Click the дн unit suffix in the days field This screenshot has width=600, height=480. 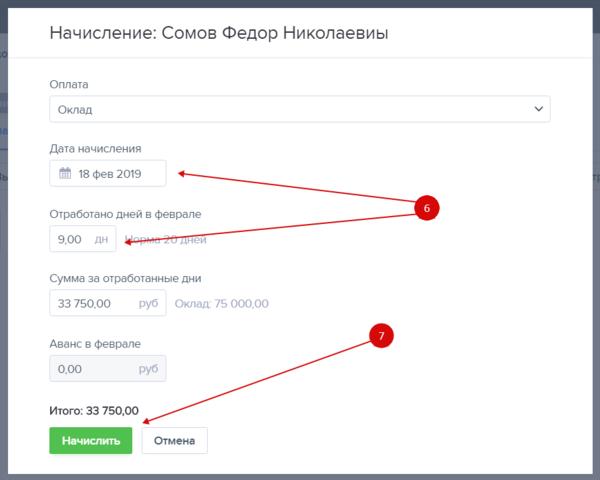[102, 239]
